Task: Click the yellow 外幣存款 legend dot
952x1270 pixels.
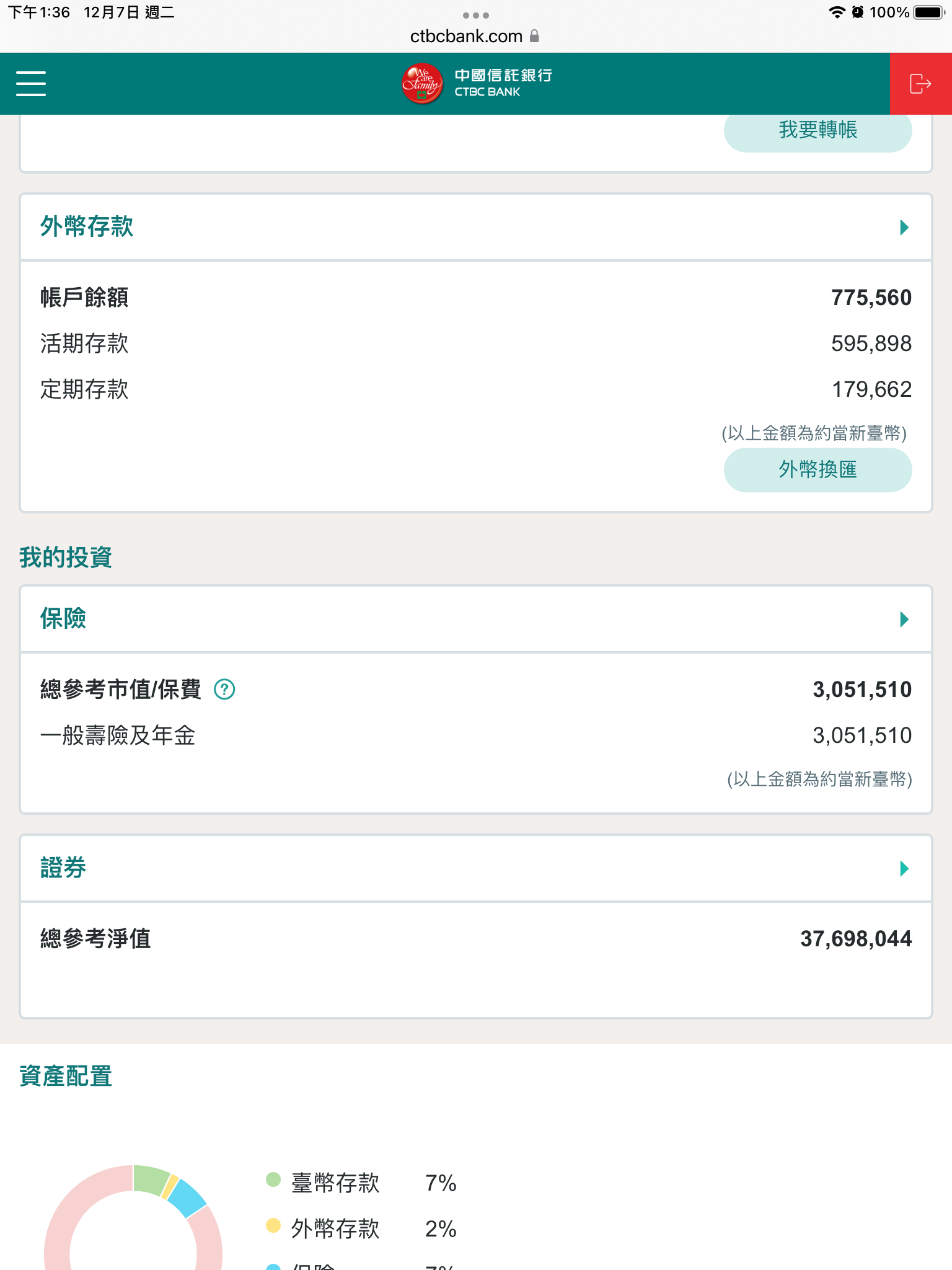Action: click(273, 1225)
